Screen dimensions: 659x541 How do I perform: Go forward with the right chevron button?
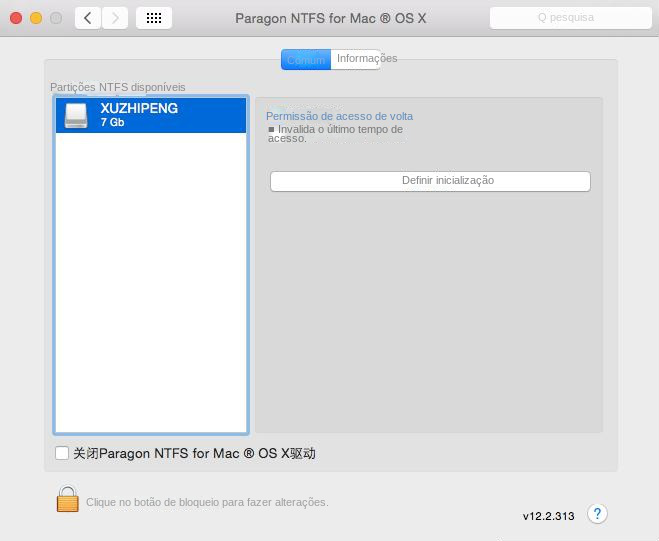115,18
